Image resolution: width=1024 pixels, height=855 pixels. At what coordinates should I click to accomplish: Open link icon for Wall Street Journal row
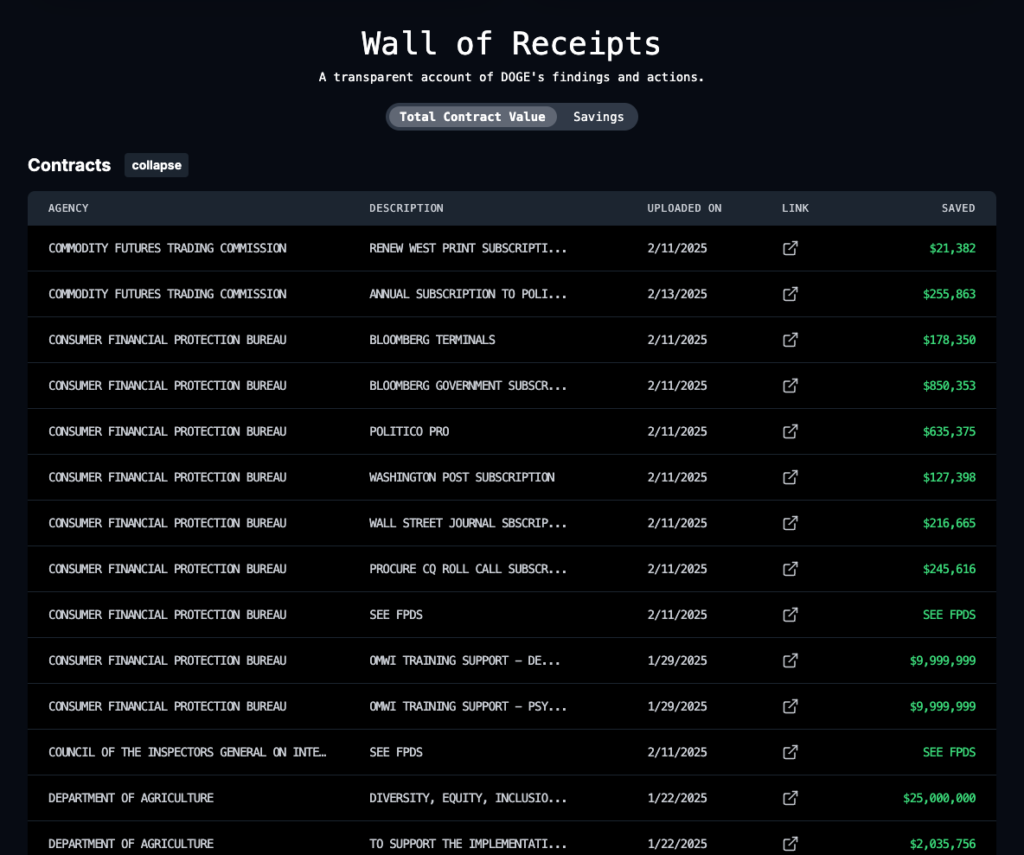coord(790,523)
